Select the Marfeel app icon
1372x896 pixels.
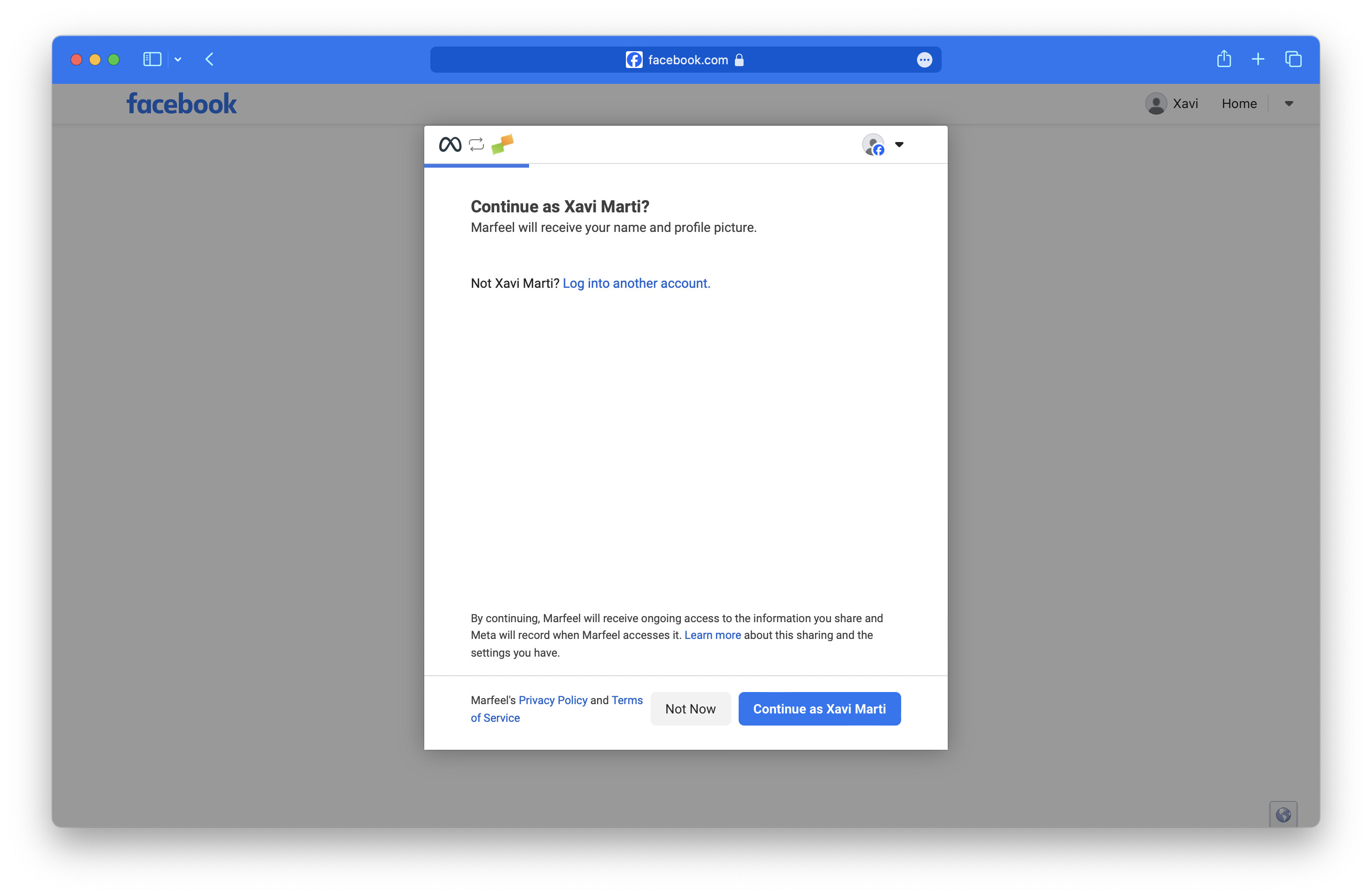click(503, 144)
